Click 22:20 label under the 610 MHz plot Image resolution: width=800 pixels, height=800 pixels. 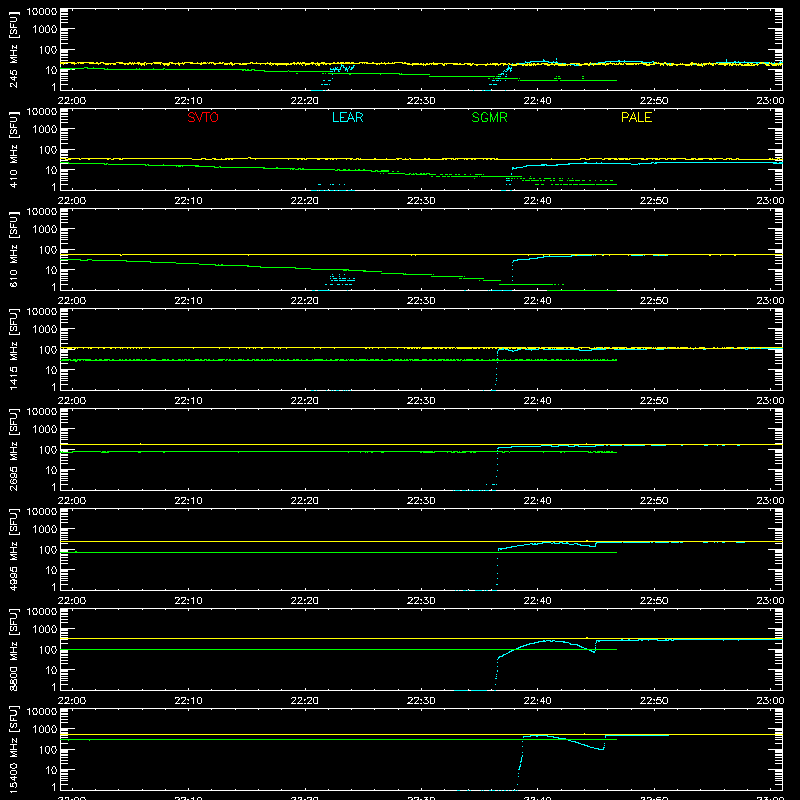[305, 301]
